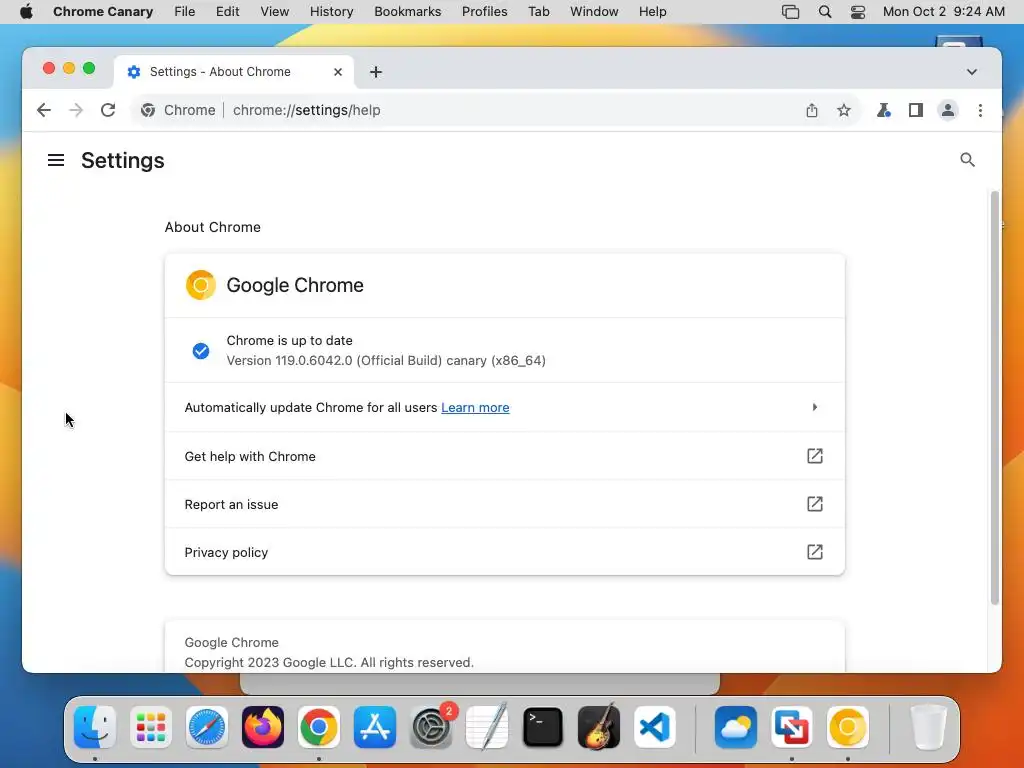
Task: Open the File menu
Action: (185, 12)
